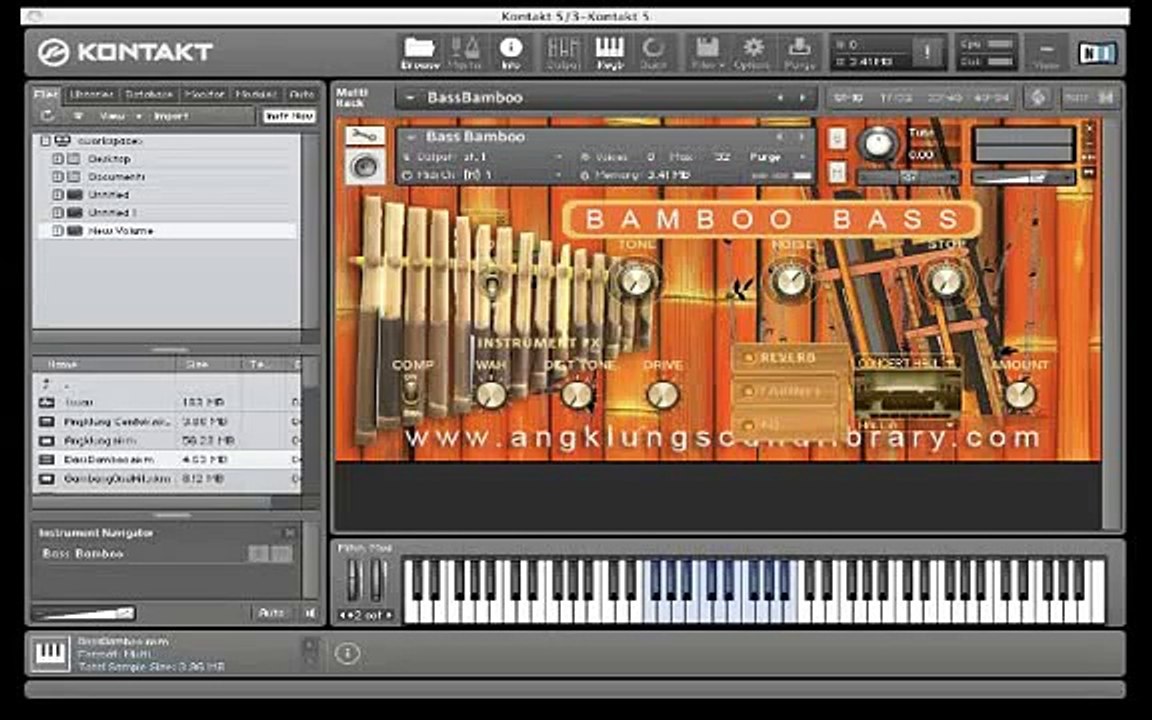Open the Browse folder icon
The width and height of the screenshot is (1152, 720).
(420, 53)
